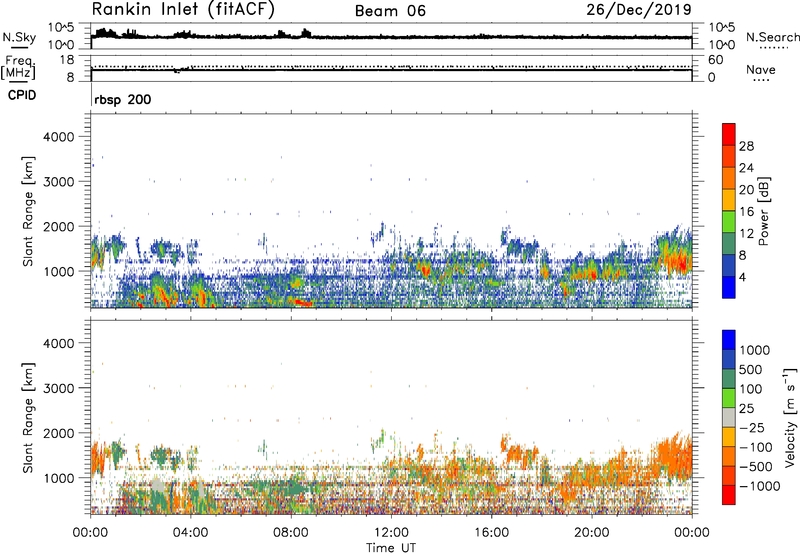Click the '20:00' time axis label
800x554 pixels.
click(591, 533)
